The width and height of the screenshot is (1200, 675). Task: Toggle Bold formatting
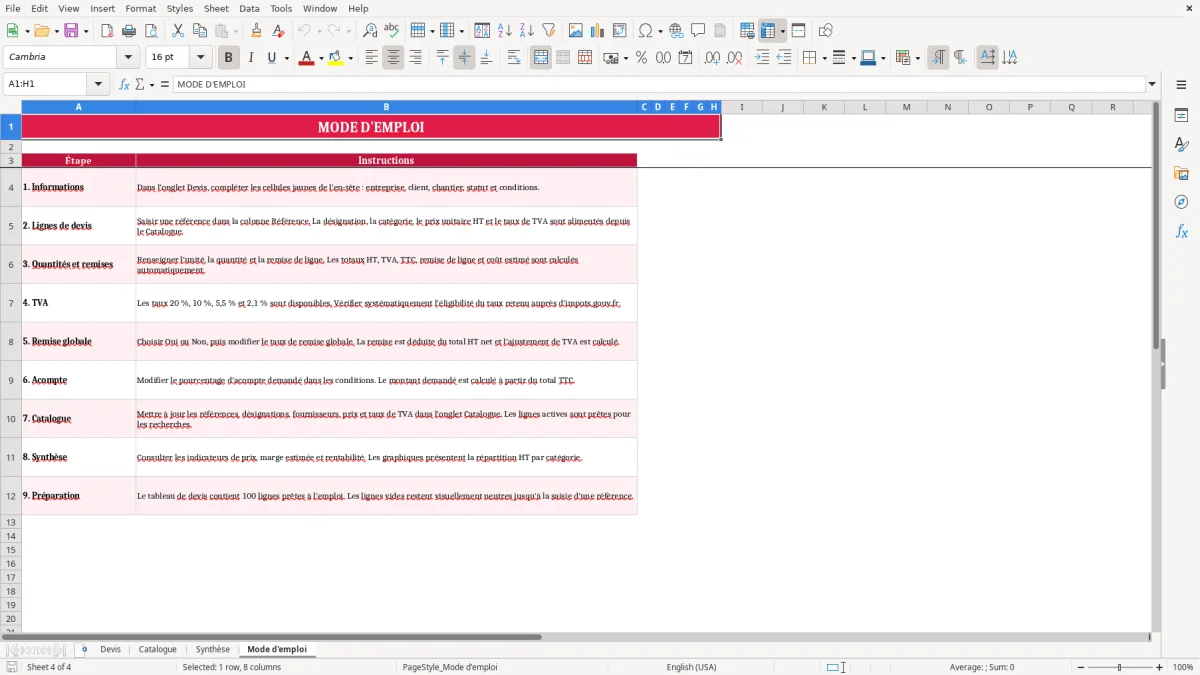[x=229, y=58]
